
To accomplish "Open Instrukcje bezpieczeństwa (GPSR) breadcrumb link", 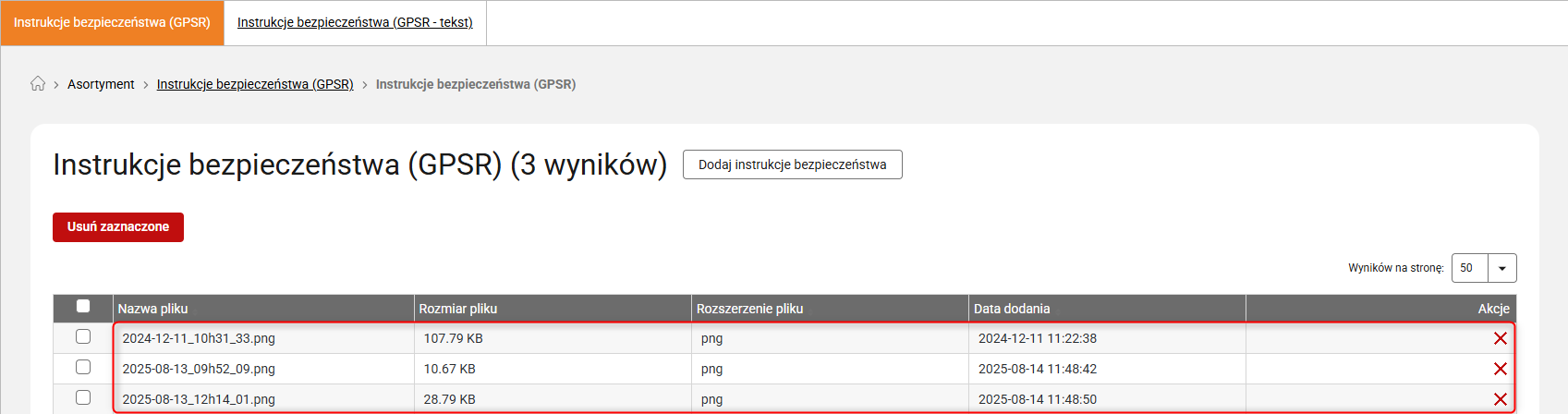I will coord(255,84).
